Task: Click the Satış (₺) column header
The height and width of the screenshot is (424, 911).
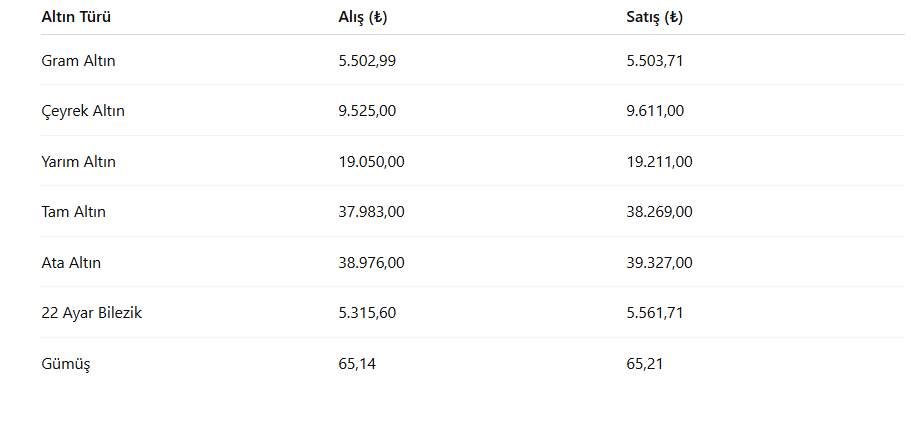Action: click(654, 17)
